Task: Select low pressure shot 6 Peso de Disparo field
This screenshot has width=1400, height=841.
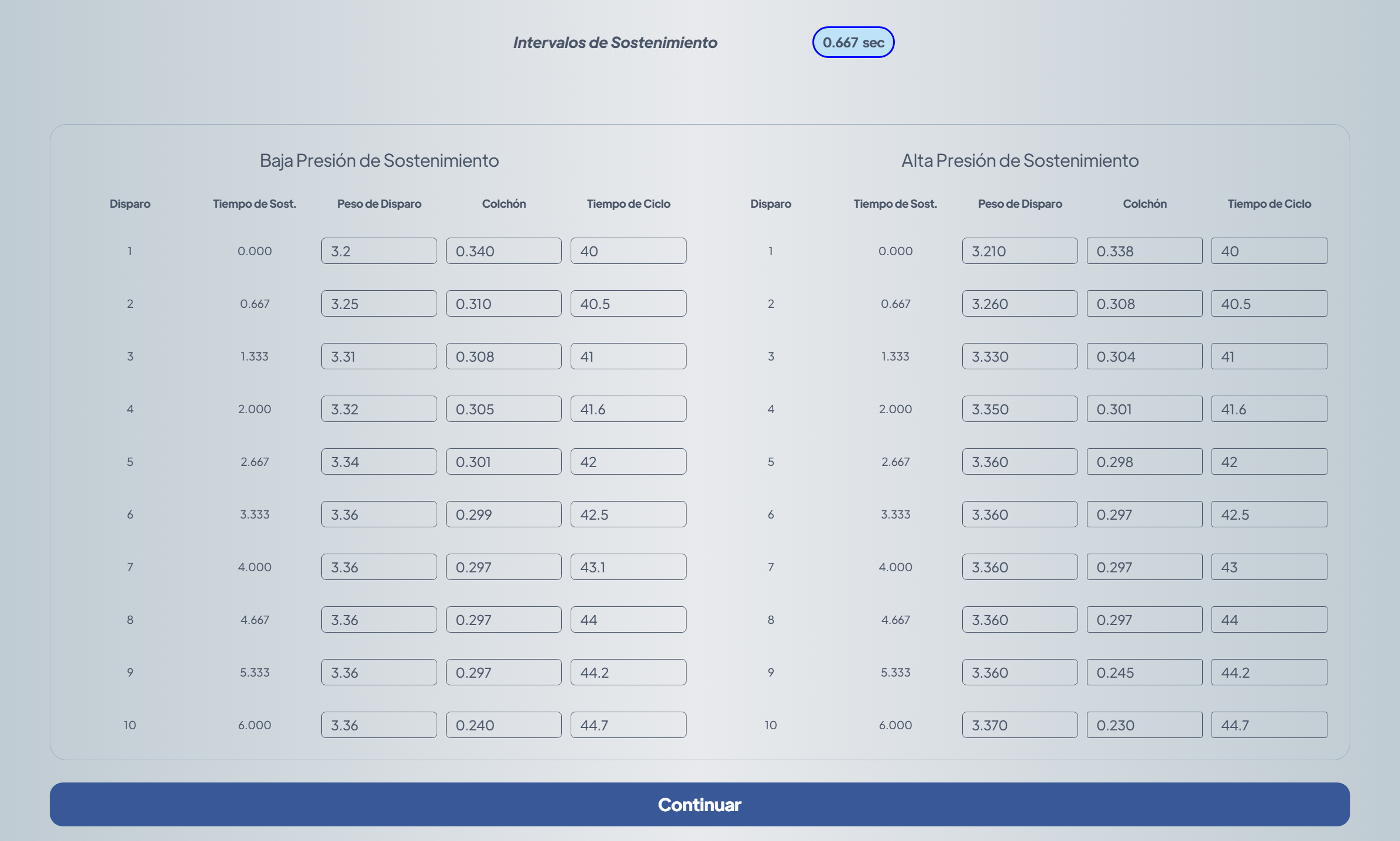Action: pyautogui.click(x=379, y=514)
